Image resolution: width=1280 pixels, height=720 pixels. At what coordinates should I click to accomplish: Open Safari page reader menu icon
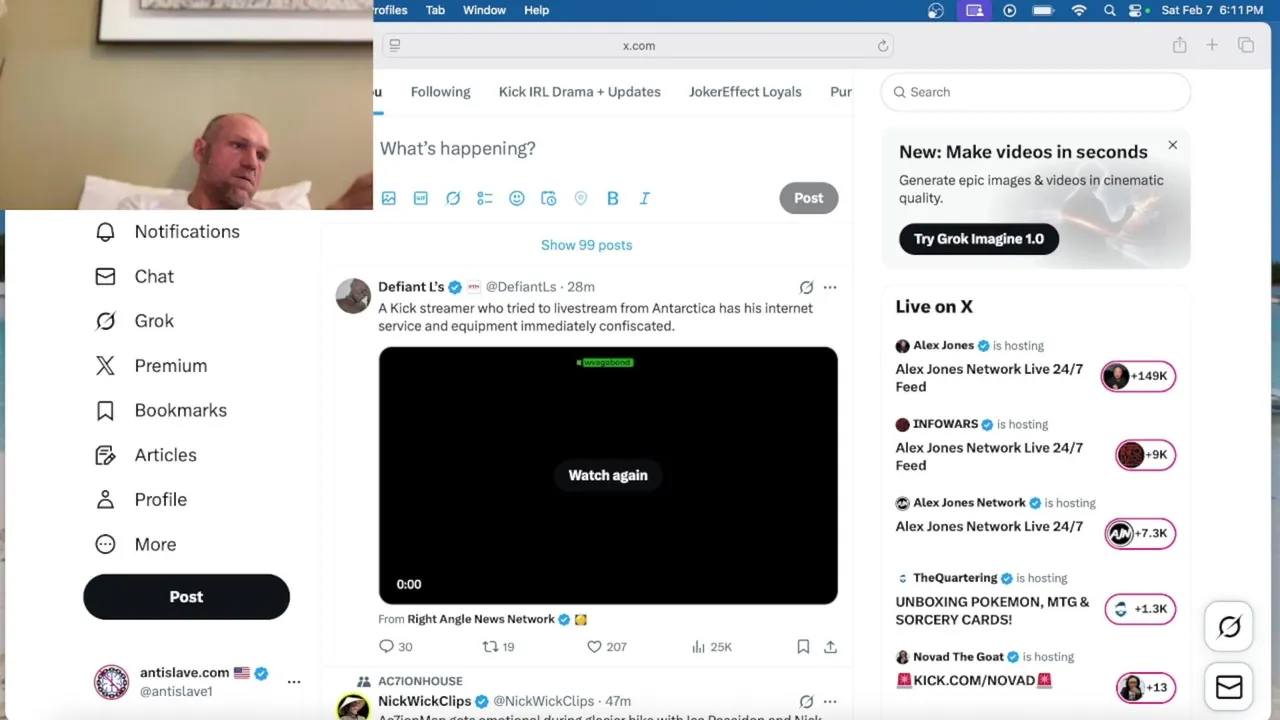click(x=395, y=45)
